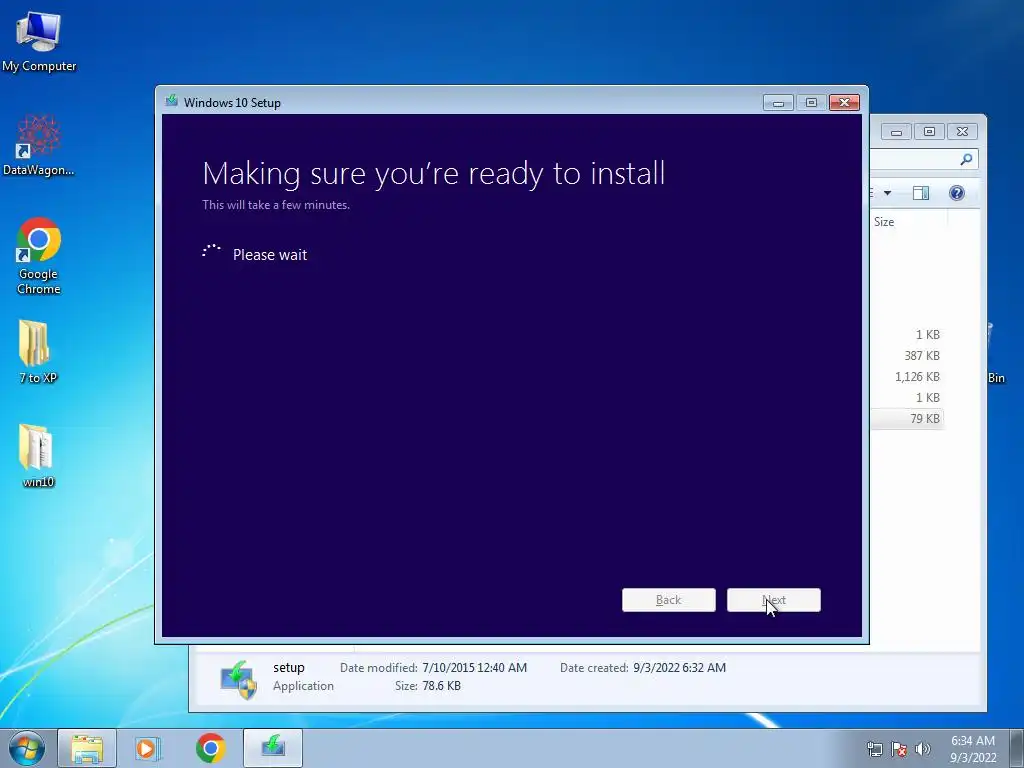Close the Explorer window behind Setup
Screen dimensions: 1024x768
(x=962, y=131)
